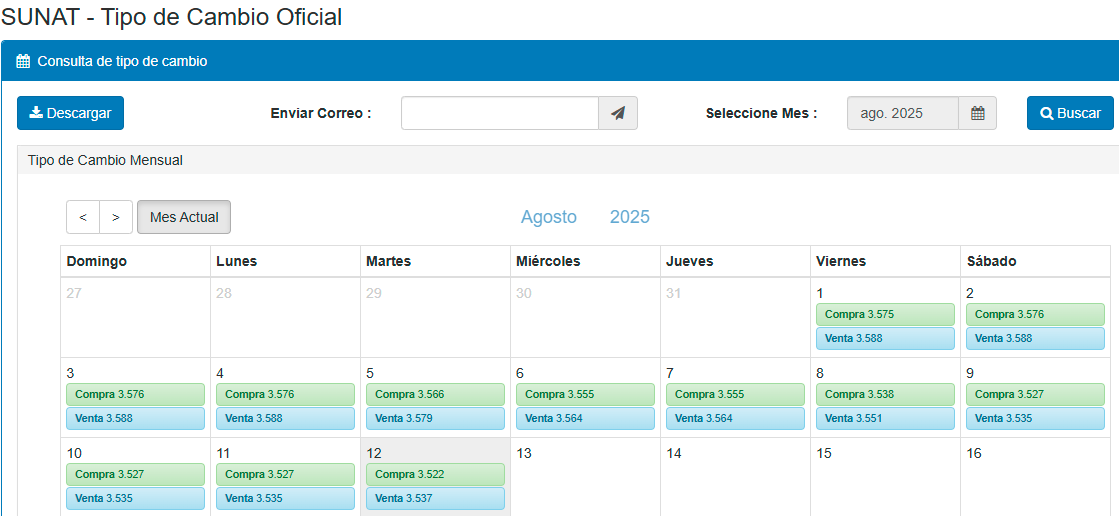Select Compra 3.555 on day 6
Viewport: 1119px width, 516px height.
pyautogui.click(x=585, y=394)
